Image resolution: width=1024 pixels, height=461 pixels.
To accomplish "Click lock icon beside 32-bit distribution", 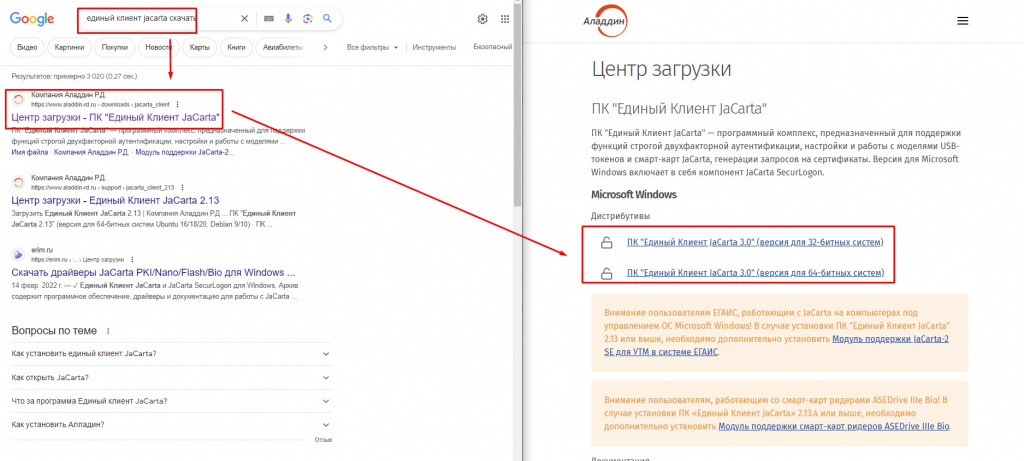I will tap(606, 244).
